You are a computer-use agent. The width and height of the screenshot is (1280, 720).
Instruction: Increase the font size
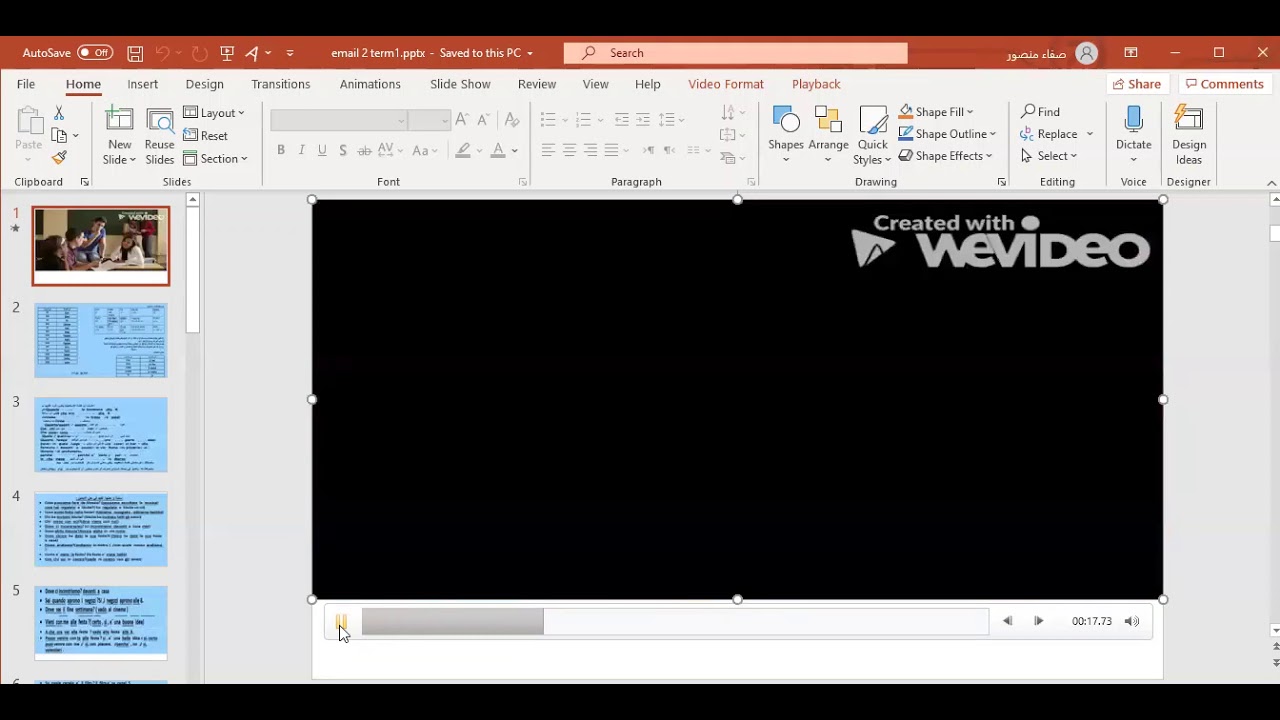pyautogui.click(x=462, y=120)
